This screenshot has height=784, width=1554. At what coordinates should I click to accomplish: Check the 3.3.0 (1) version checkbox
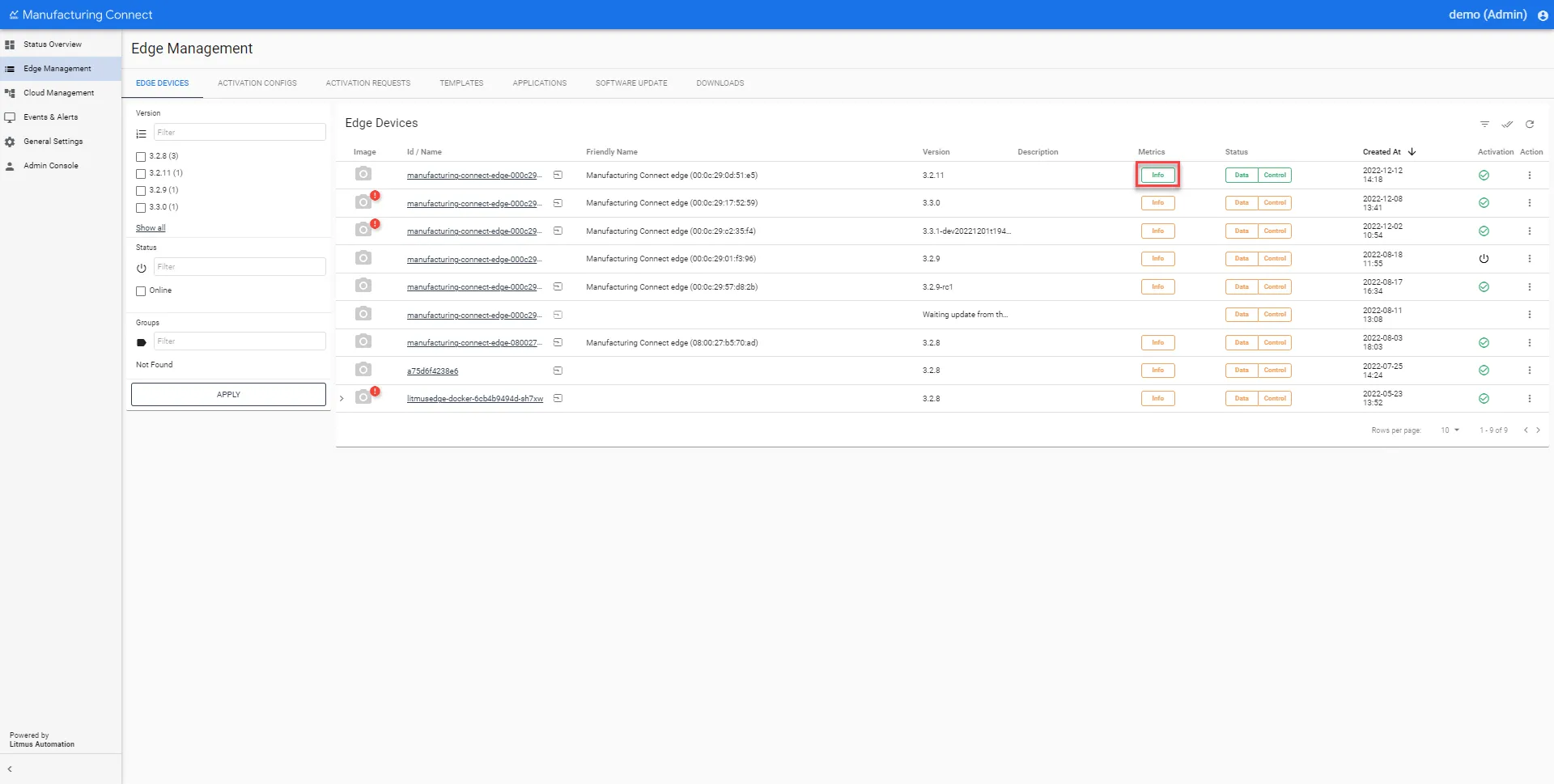(141, 208)
